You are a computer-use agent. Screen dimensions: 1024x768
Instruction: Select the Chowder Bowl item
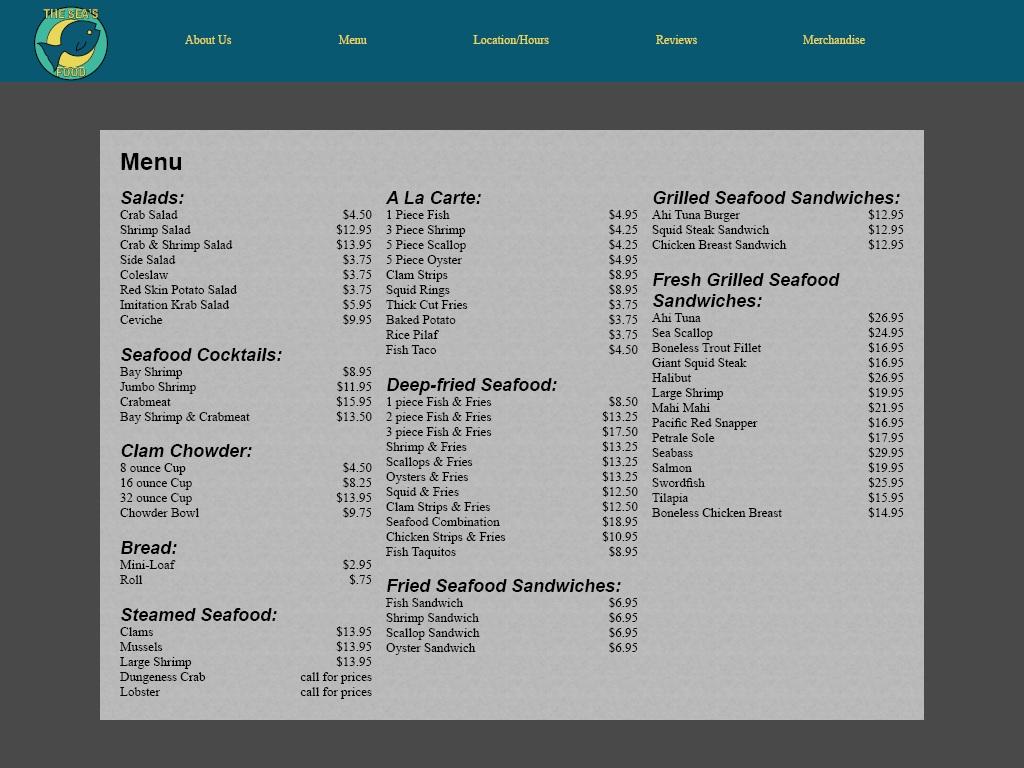pyautogui.click(x=159, y=513)
